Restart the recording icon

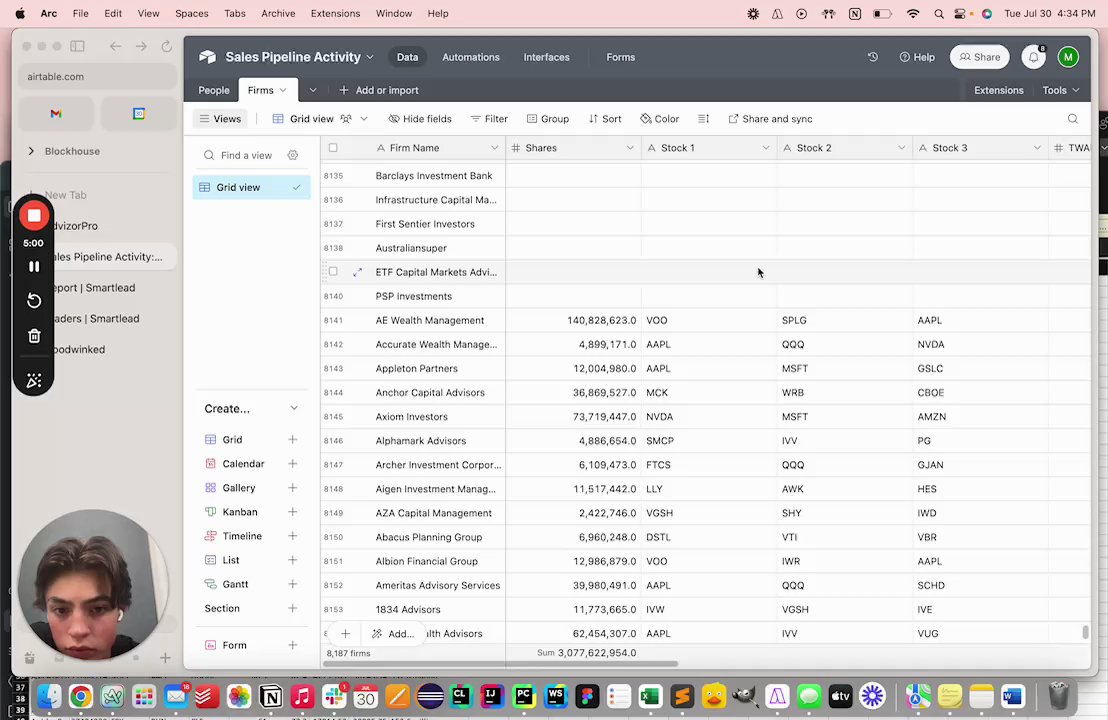coord(33,300)
